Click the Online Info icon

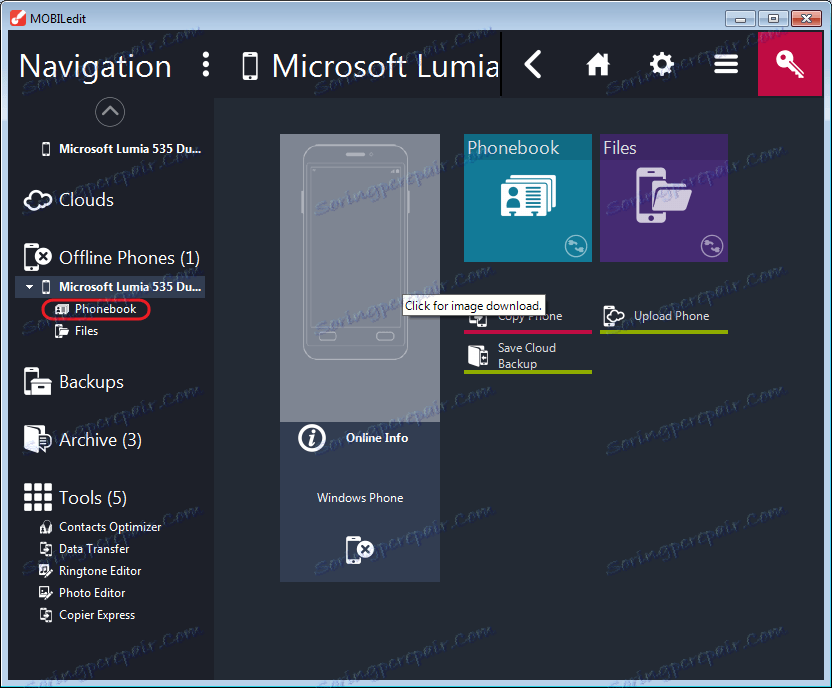312,438
